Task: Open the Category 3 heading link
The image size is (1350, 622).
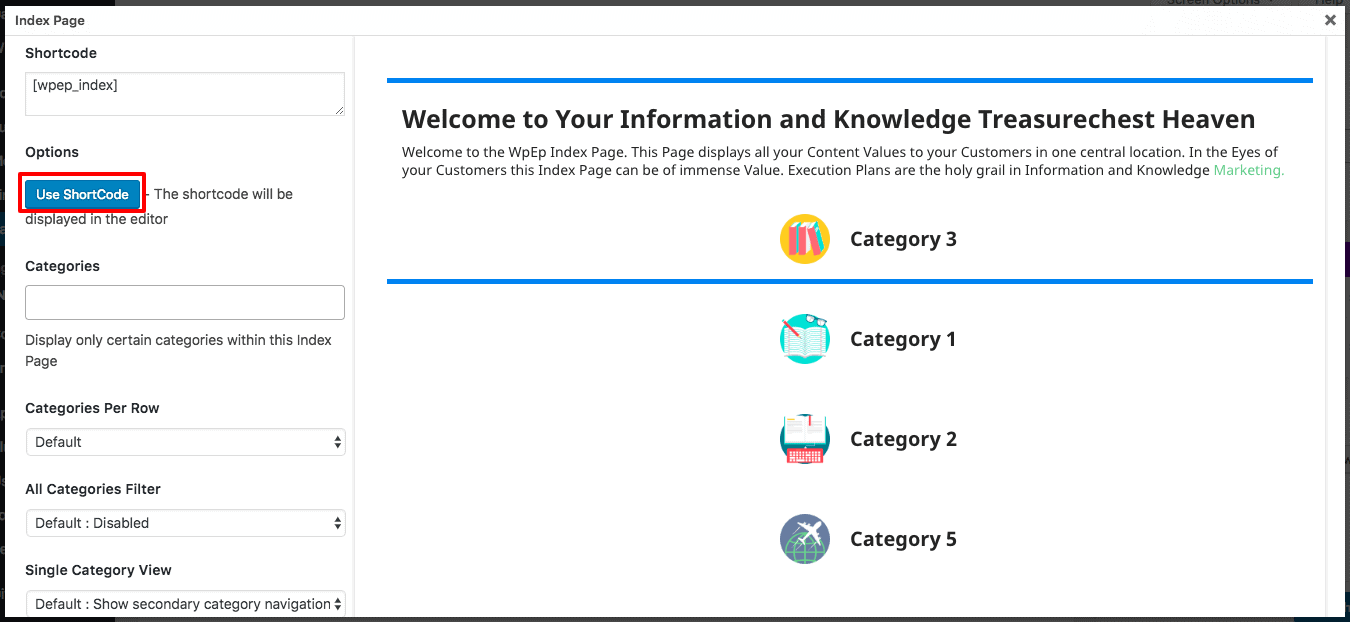Action: (x=903, y=239)
